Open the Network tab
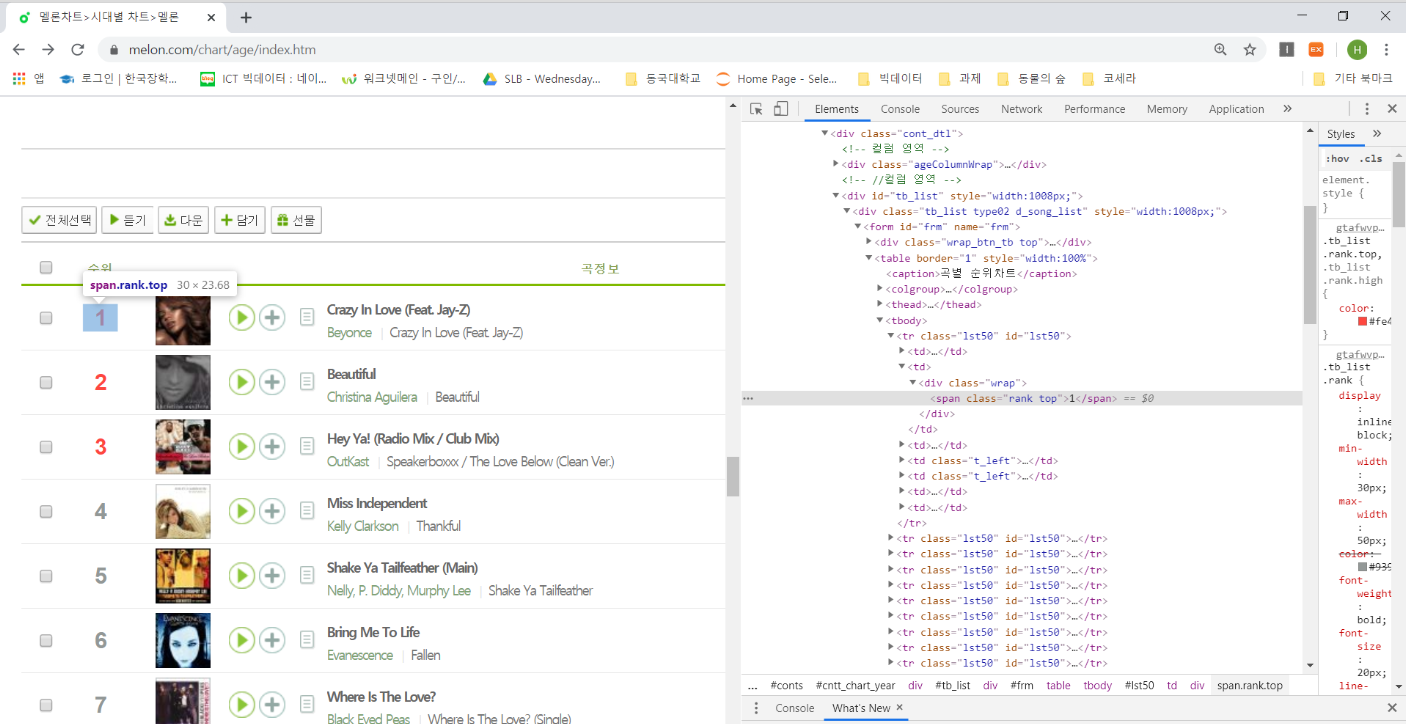This screenshot has width=1406, height=724. [1022, 109]
